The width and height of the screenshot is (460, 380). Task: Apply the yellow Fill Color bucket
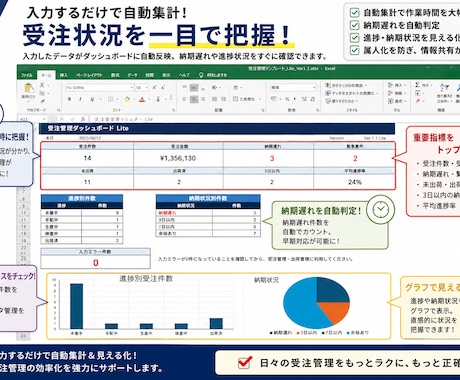tap(127, 99)
